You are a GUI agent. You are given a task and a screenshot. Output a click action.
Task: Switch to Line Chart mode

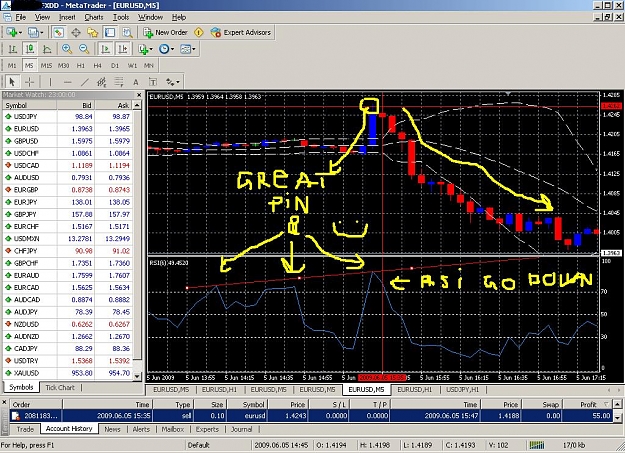pos(47,49)
